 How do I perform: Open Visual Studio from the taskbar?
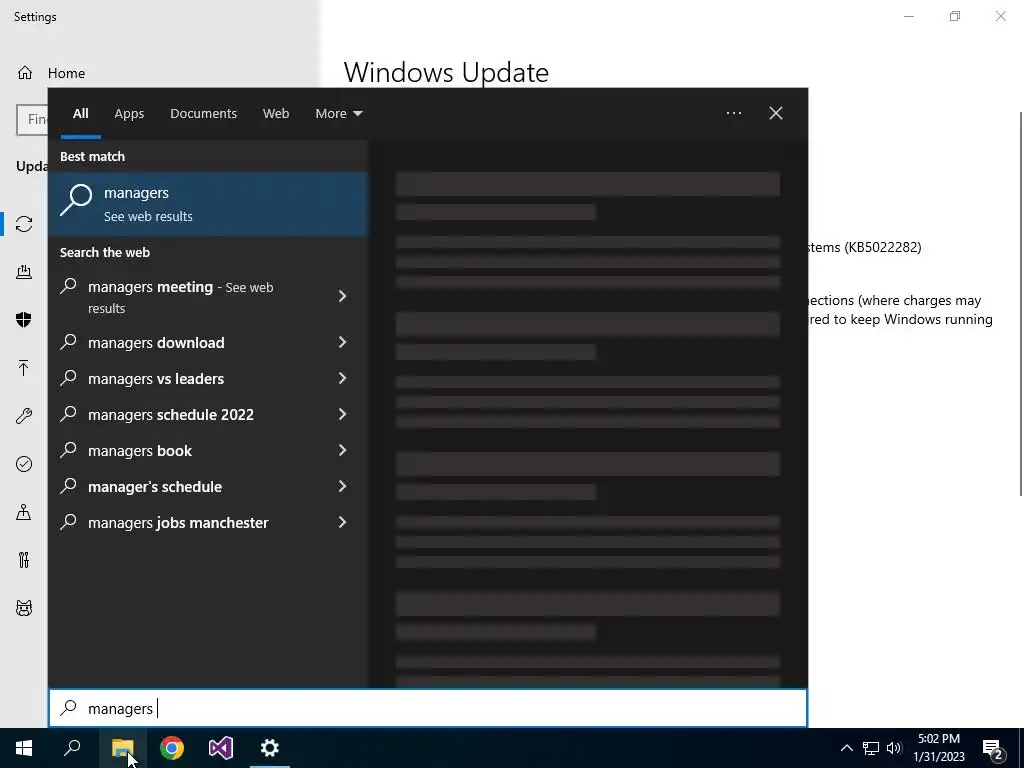point(221,748)
